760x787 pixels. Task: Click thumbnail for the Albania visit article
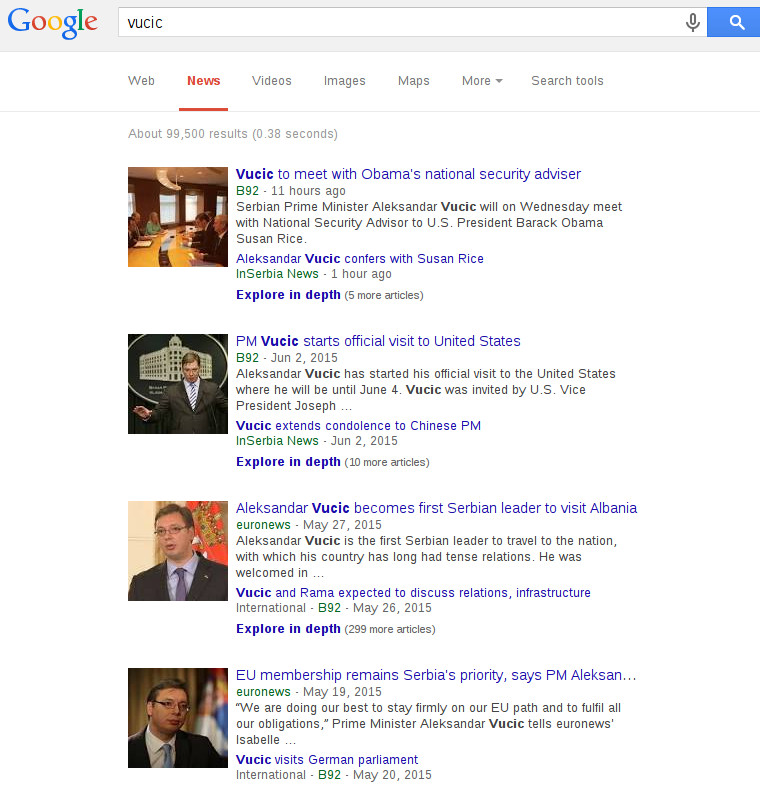click(178, 551)
